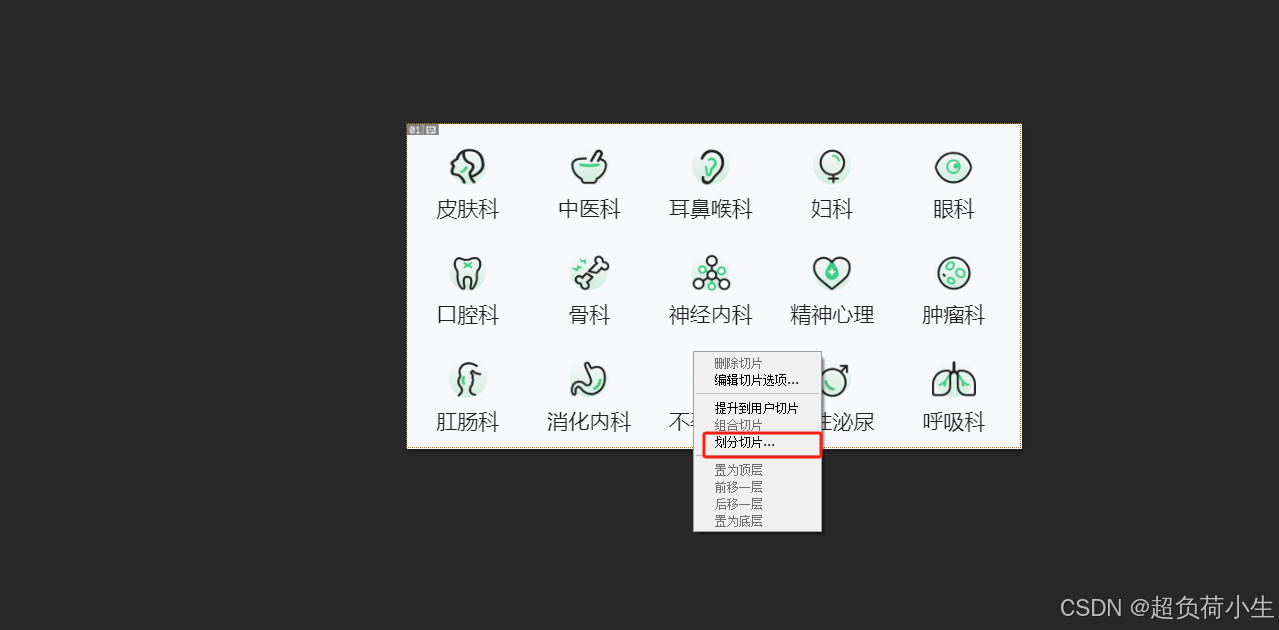The image size is (1279, 630).
Task: Click the 皮肤科 face icon
Action: tap(467, 167)
